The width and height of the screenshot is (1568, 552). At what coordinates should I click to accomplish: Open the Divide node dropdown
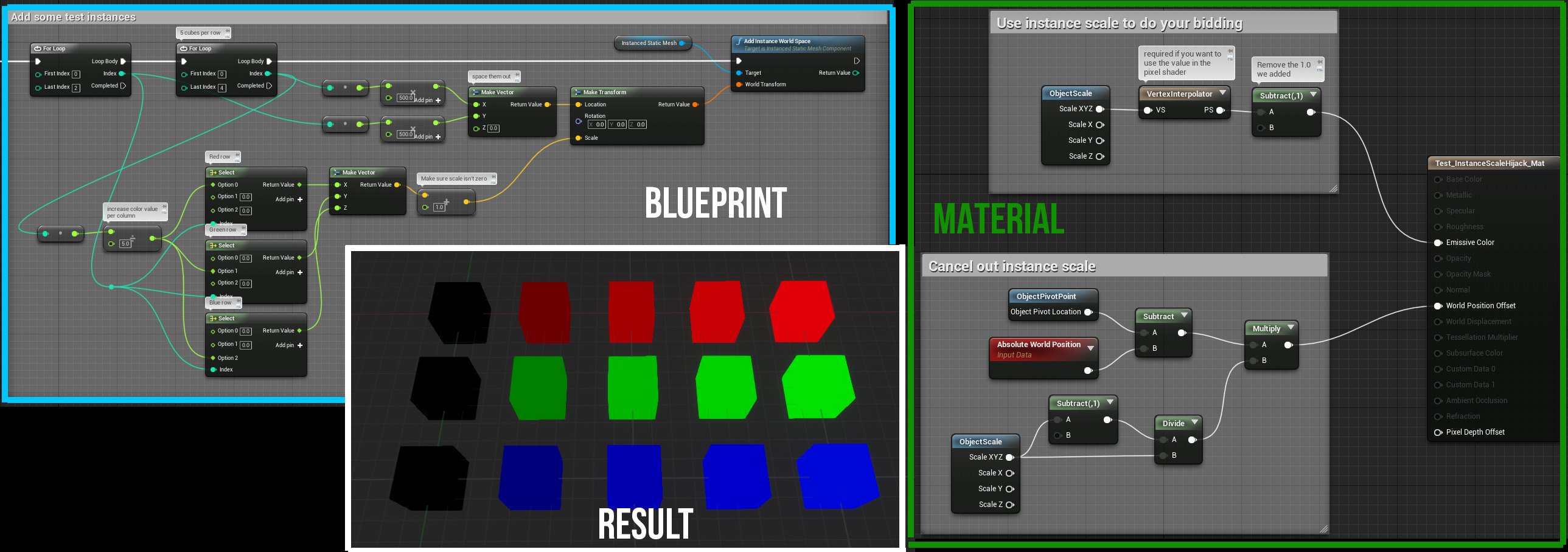pos(1194,423)
